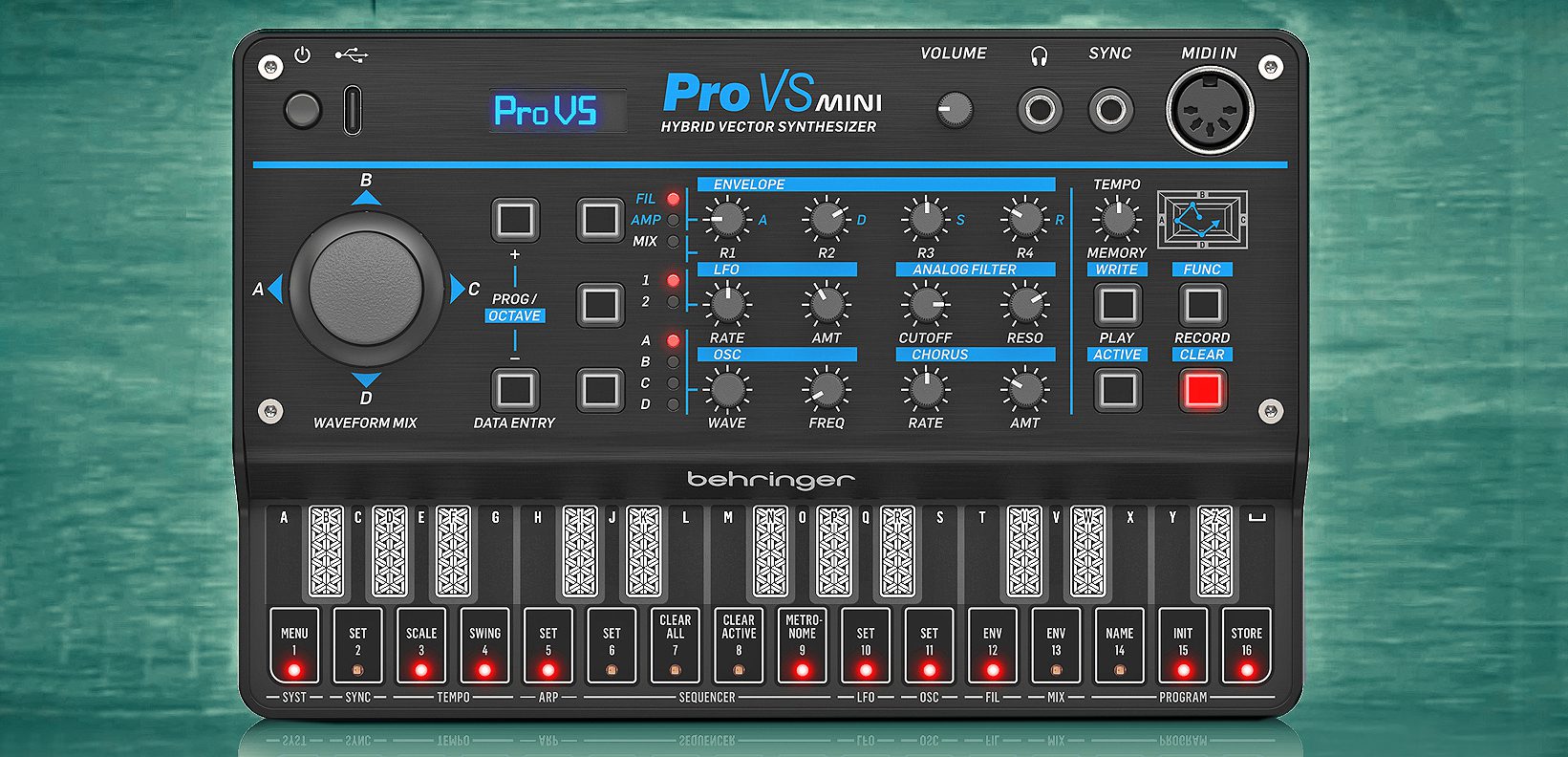
Task: Click the FUNC button
Action: pyautogui.click(x=1202, y=305)
